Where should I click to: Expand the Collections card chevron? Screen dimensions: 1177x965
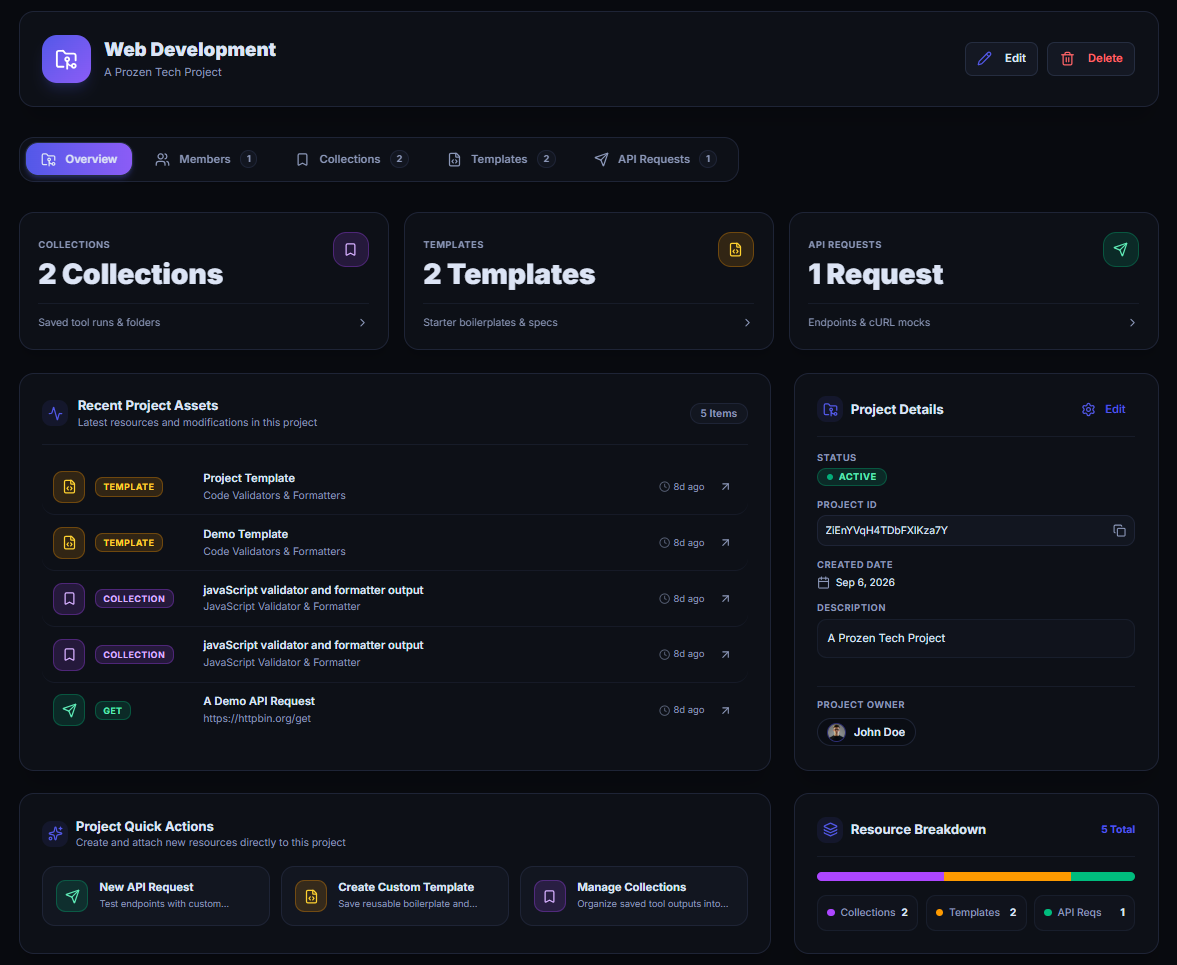(x=363, y=323)
